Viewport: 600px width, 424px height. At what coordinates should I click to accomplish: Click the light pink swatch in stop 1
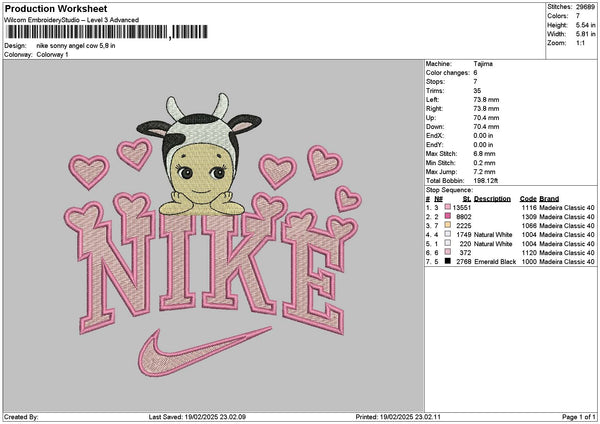[x=447, y=207]
